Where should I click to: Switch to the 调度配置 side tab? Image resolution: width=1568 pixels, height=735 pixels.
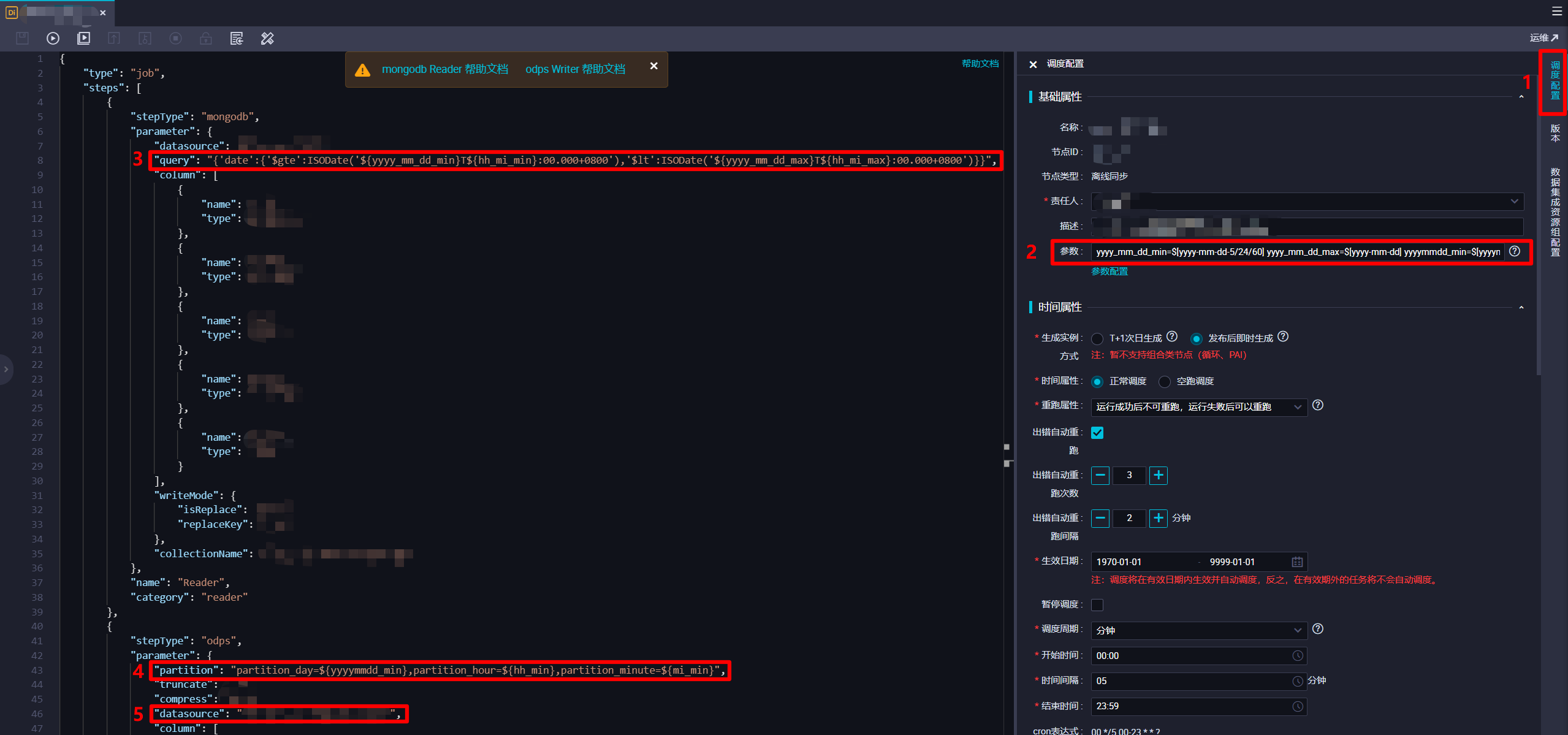[1555, 81]
